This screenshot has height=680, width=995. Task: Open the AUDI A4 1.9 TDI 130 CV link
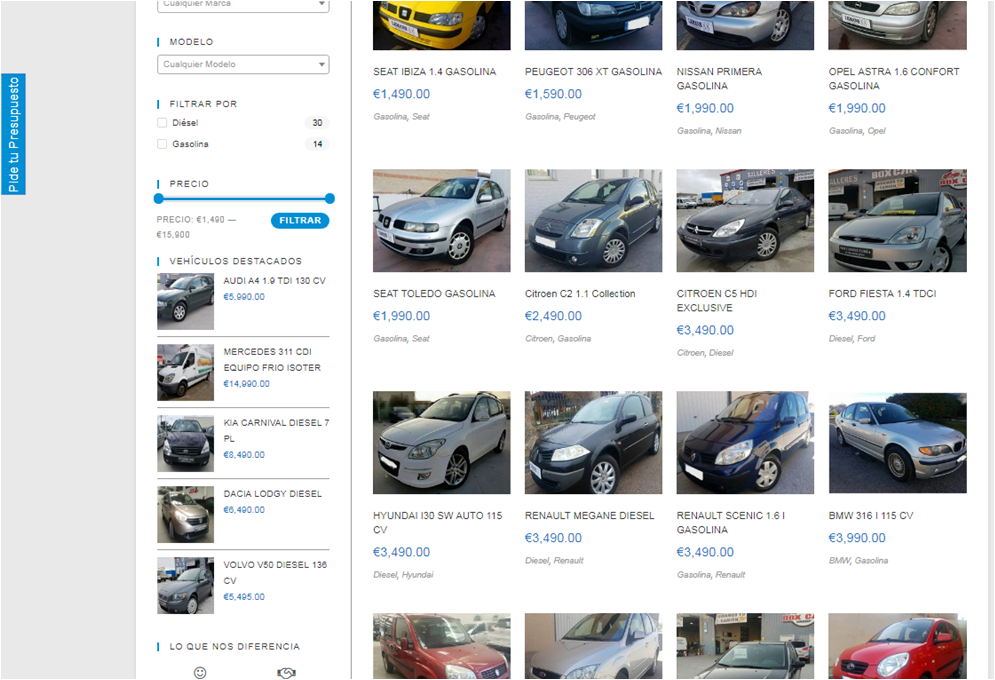pos(274,280)
